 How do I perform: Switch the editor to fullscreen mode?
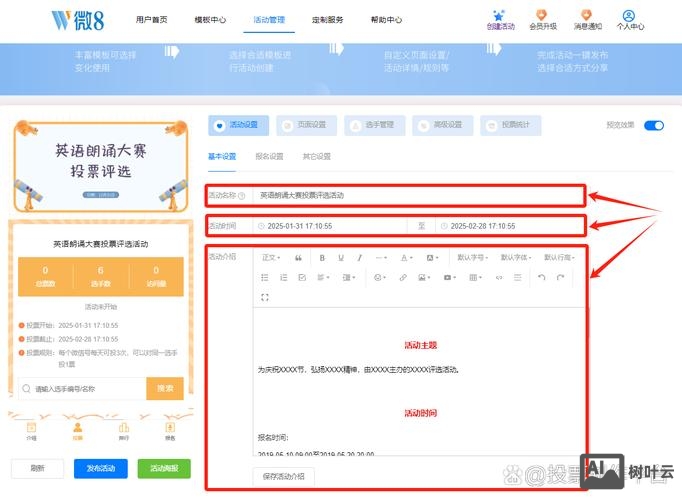point(265,297)
